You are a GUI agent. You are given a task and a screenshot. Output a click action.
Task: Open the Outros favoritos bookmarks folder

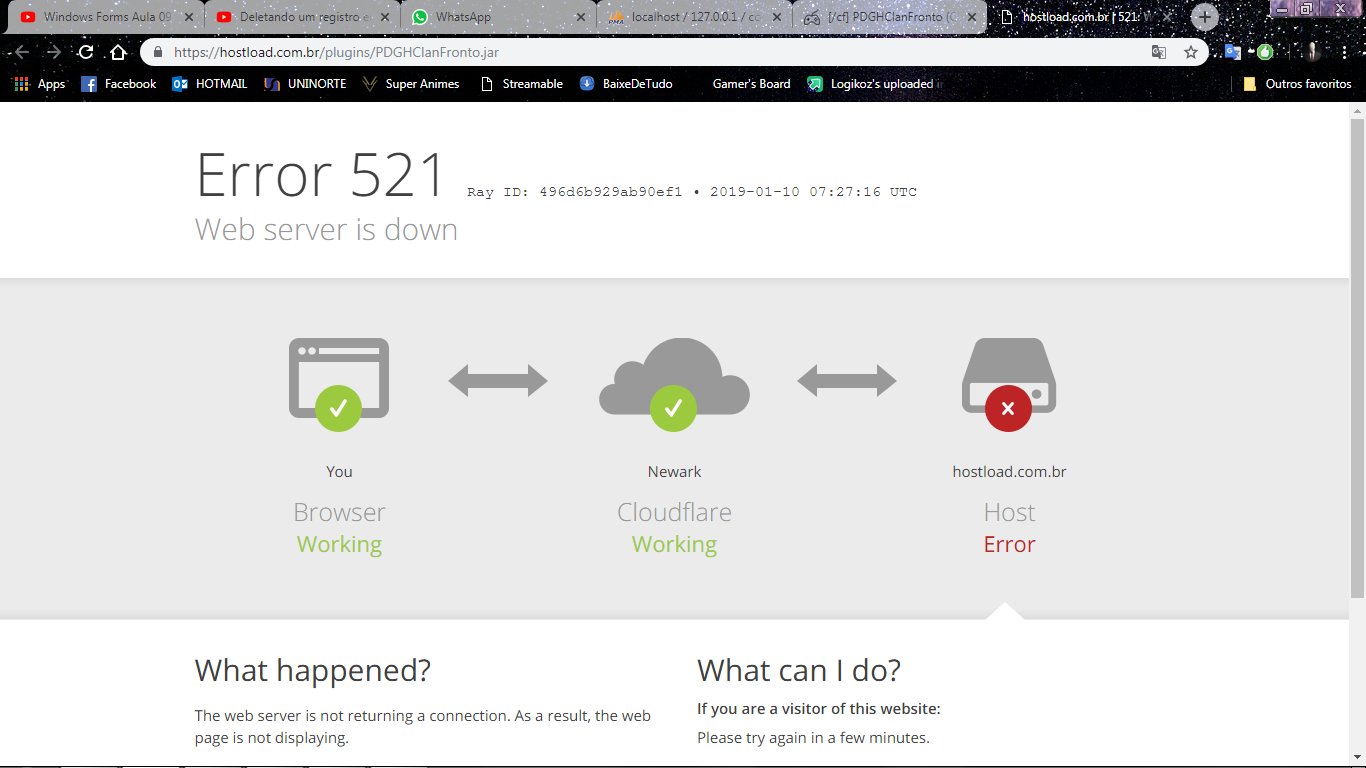tap(1297, 84)
